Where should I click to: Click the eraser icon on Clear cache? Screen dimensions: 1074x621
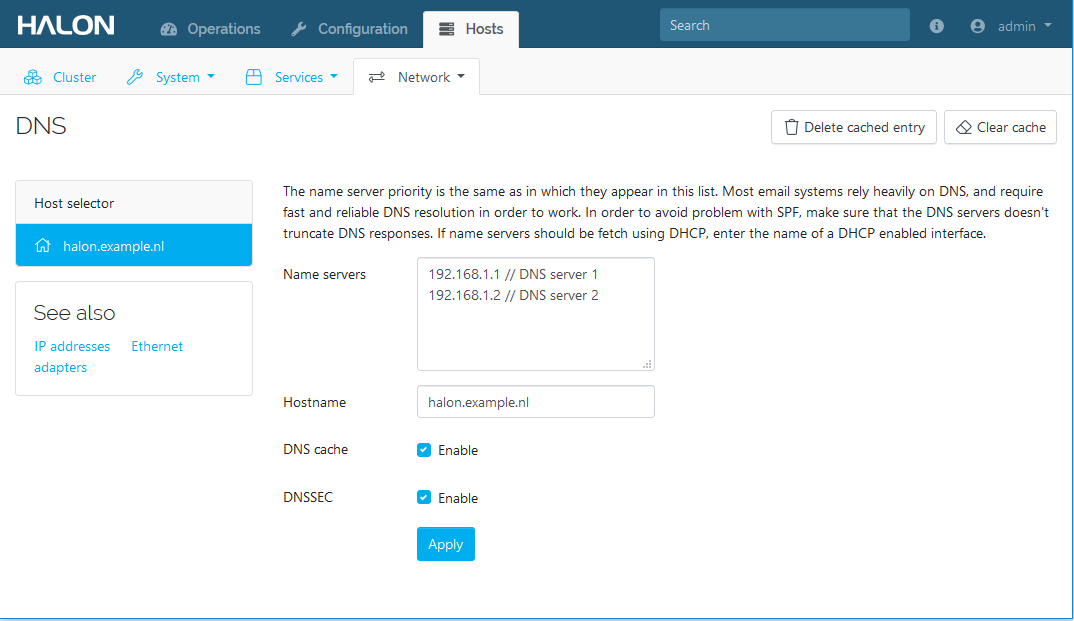963,127
